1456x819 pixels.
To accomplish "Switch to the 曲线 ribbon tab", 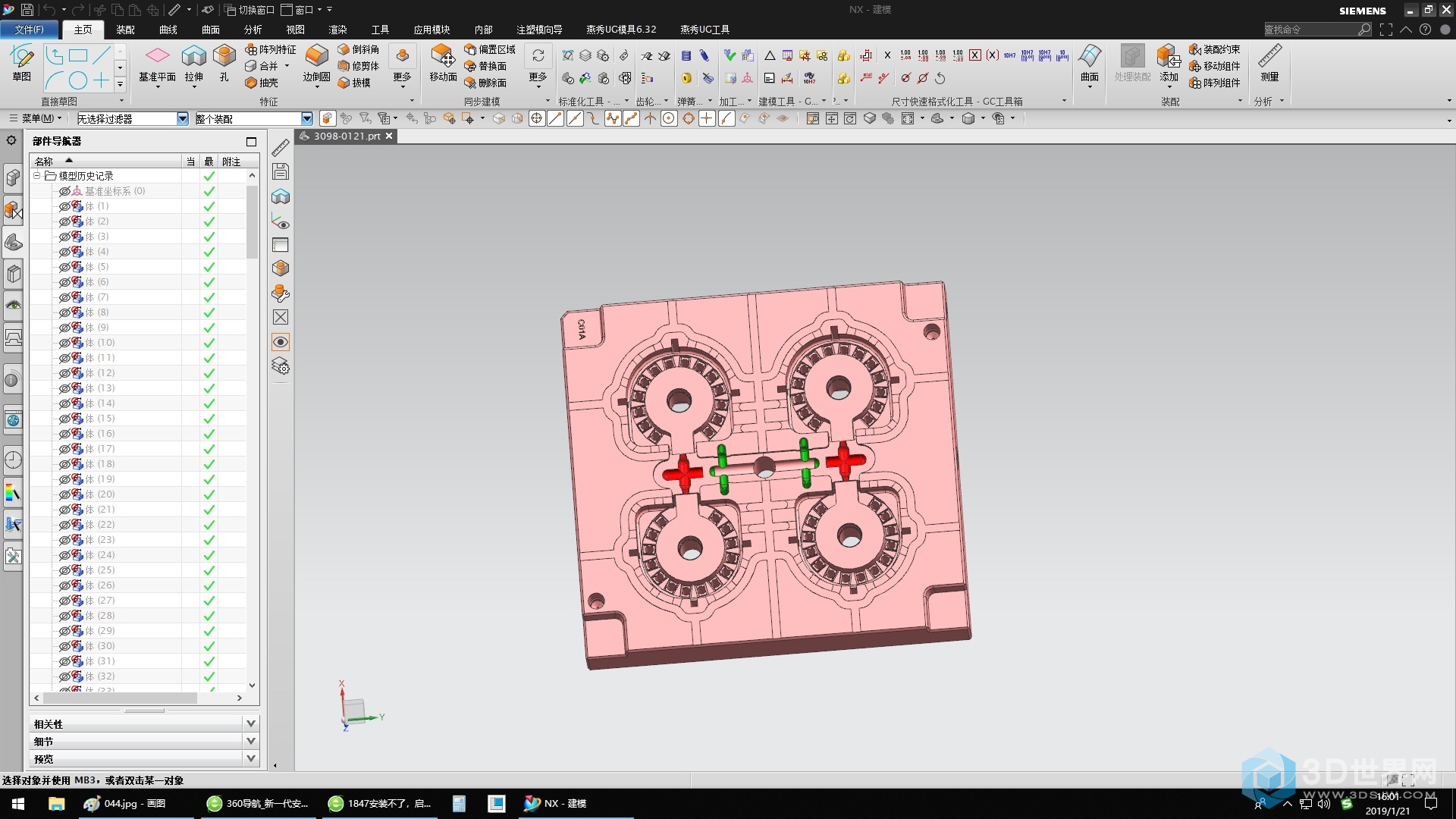I will pyautogui.click(x=168, y=30).
